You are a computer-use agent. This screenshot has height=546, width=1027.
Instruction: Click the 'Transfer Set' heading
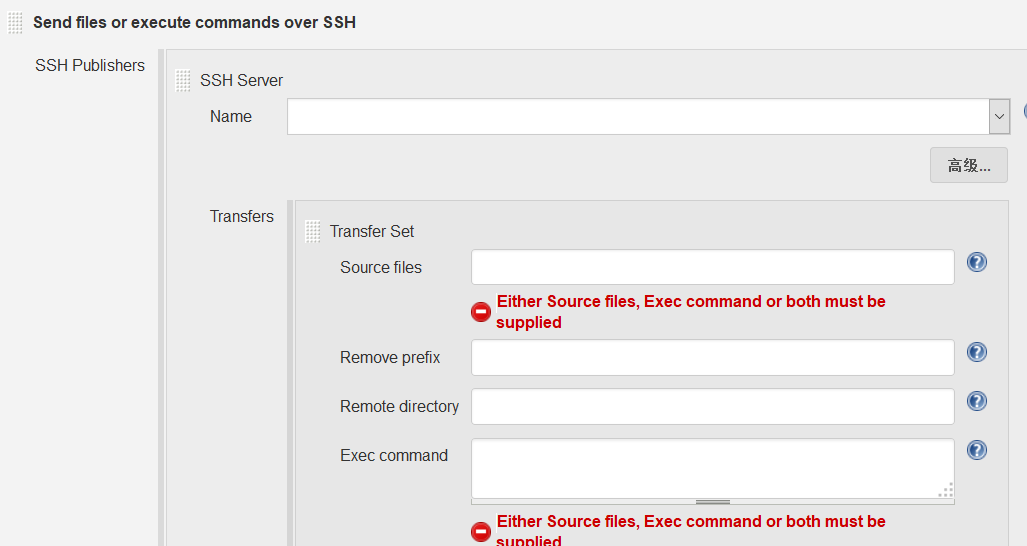click(372, 232)
